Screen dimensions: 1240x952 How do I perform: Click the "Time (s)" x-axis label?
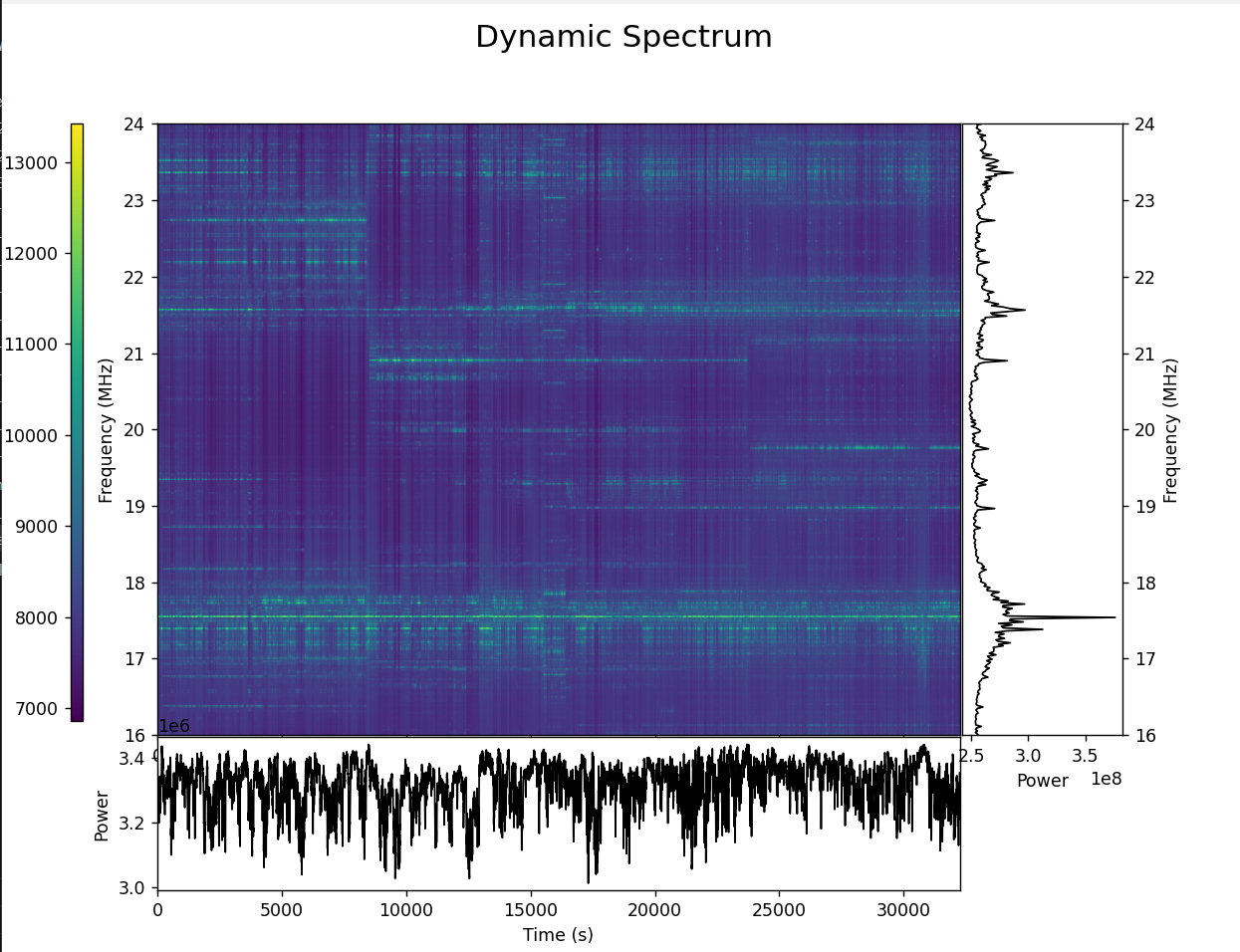tap(558, 935)
